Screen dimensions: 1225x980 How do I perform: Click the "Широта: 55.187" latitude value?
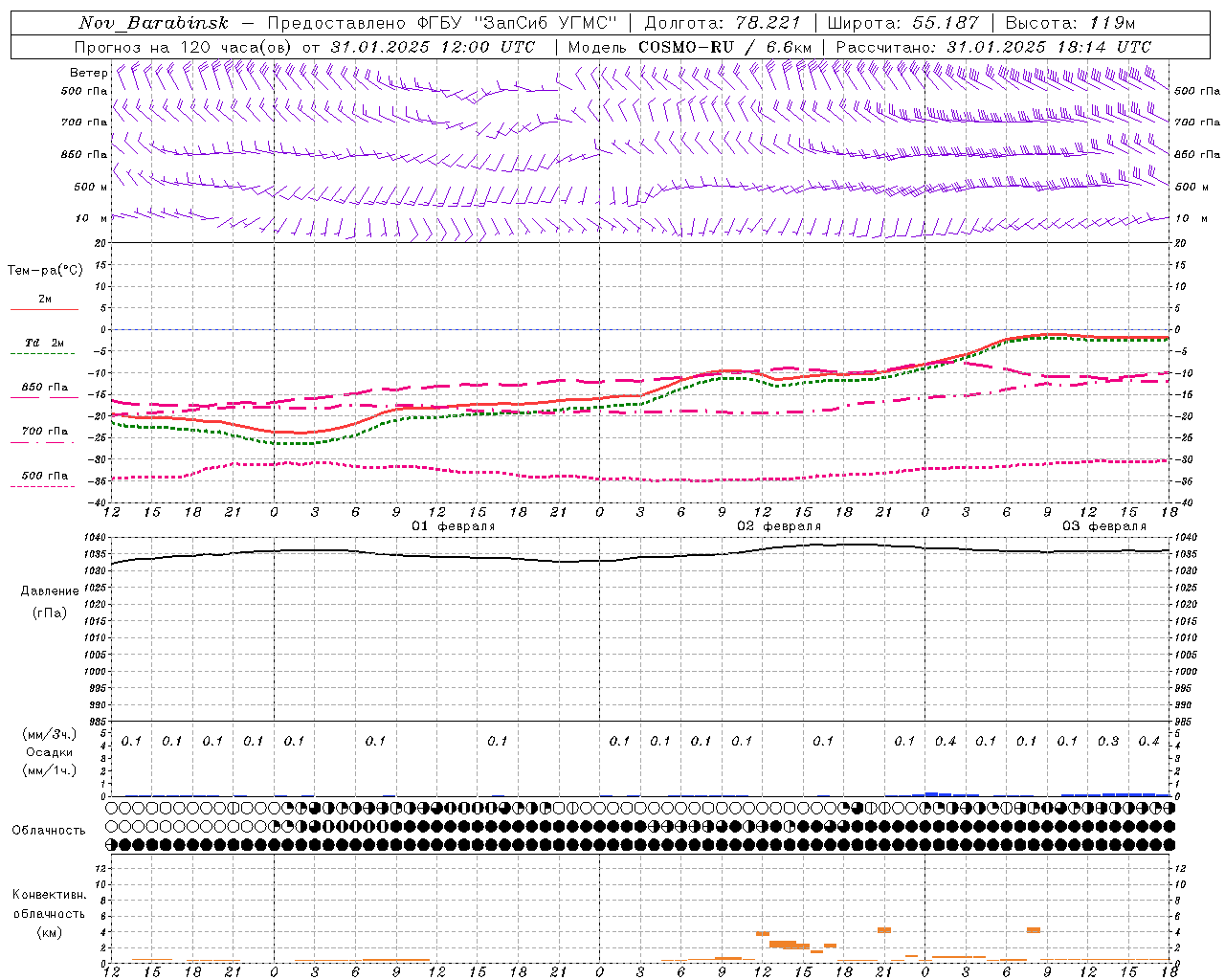tap(902, 23)
